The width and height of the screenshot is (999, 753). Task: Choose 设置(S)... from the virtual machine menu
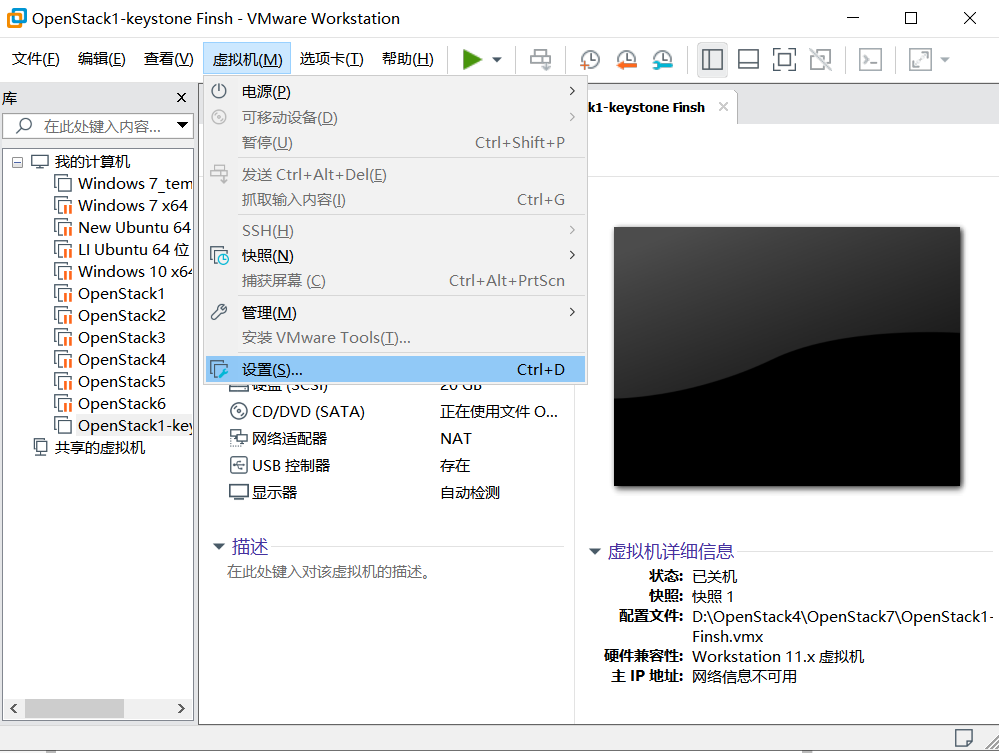[272, 368]
